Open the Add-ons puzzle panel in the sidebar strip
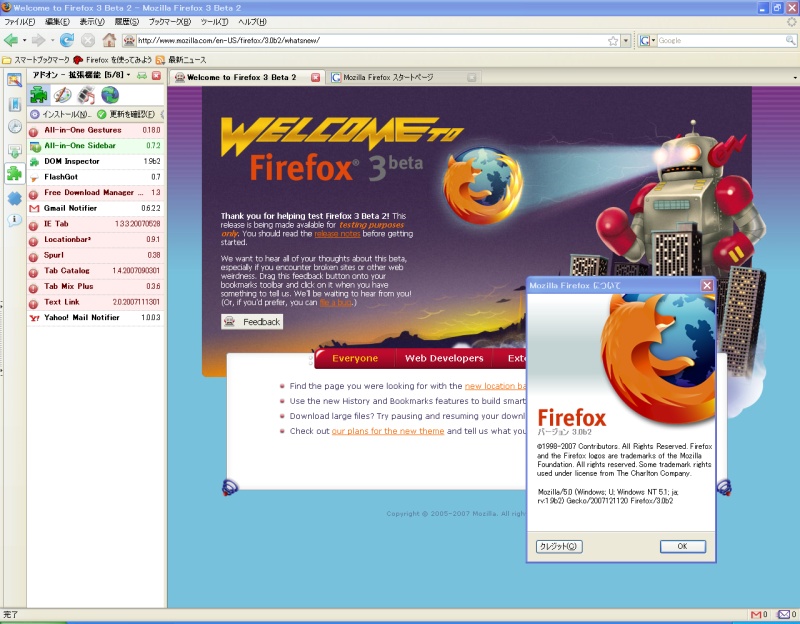 (14, 173)
